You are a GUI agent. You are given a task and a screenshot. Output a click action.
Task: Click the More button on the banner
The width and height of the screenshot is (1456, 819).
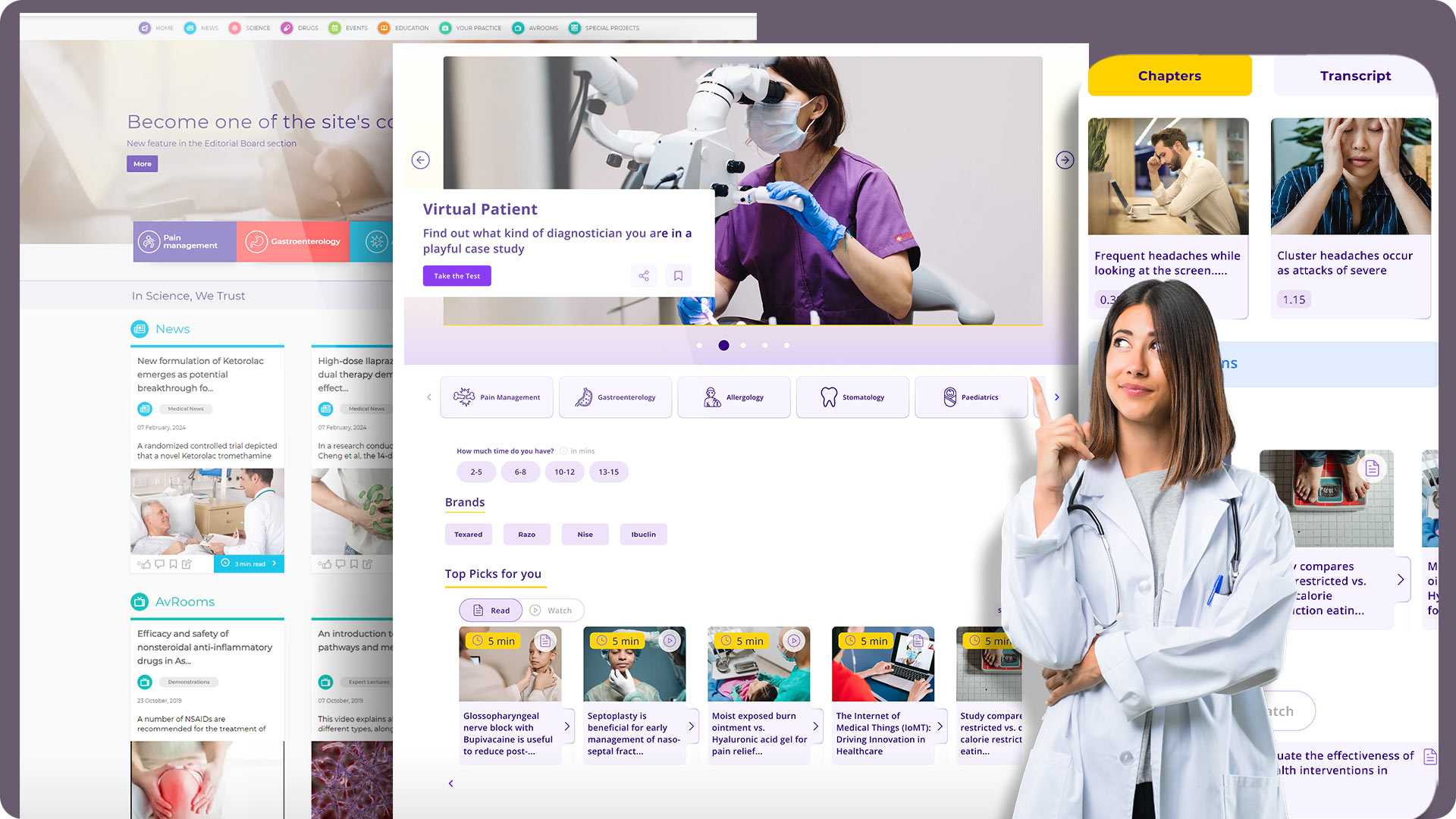pyautogui.click(x=142, y=163)
